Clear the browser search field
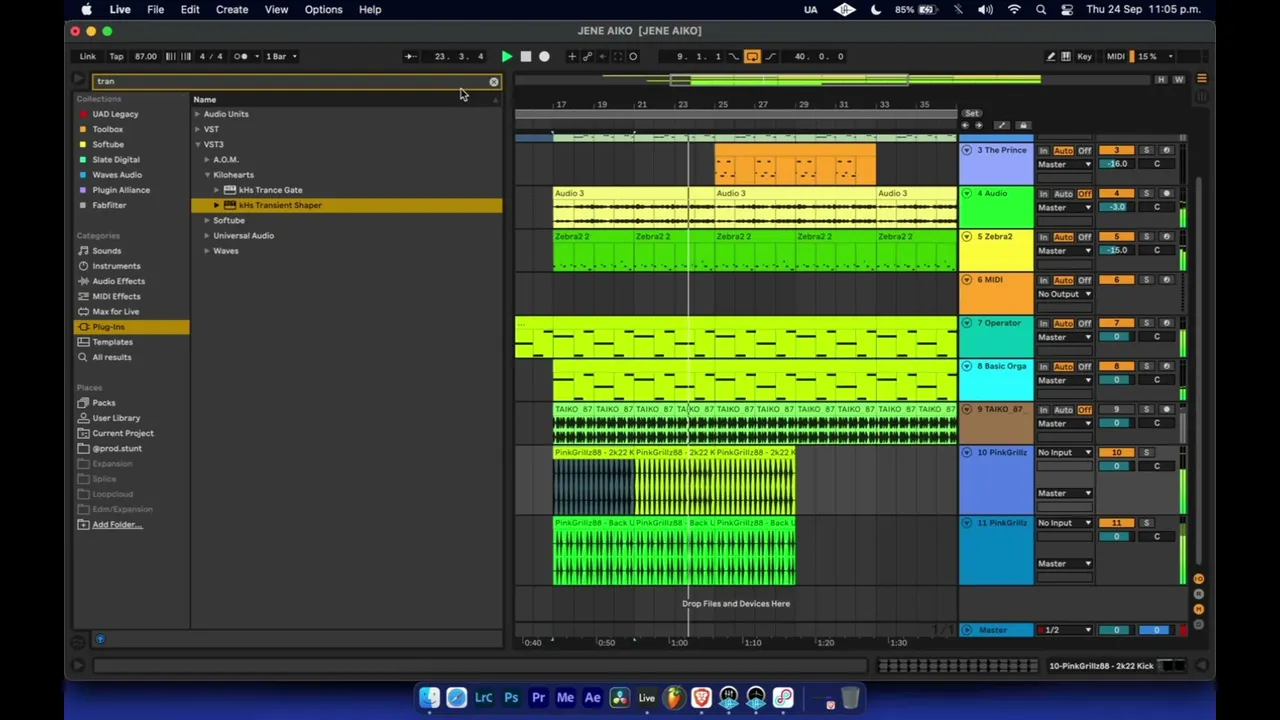The image size is (1280, 720). 493,82
